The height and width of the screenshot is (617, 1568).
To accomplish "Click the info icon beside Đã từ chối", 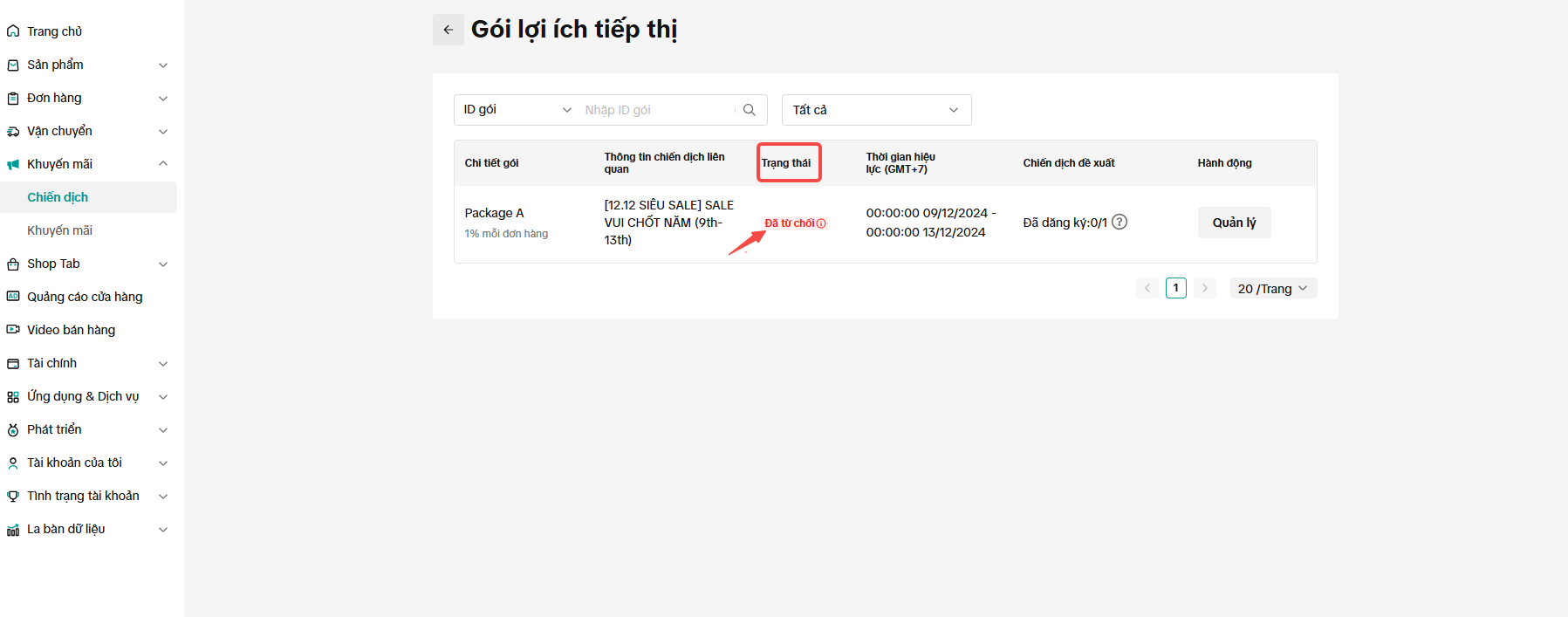I will pos(821,223).
